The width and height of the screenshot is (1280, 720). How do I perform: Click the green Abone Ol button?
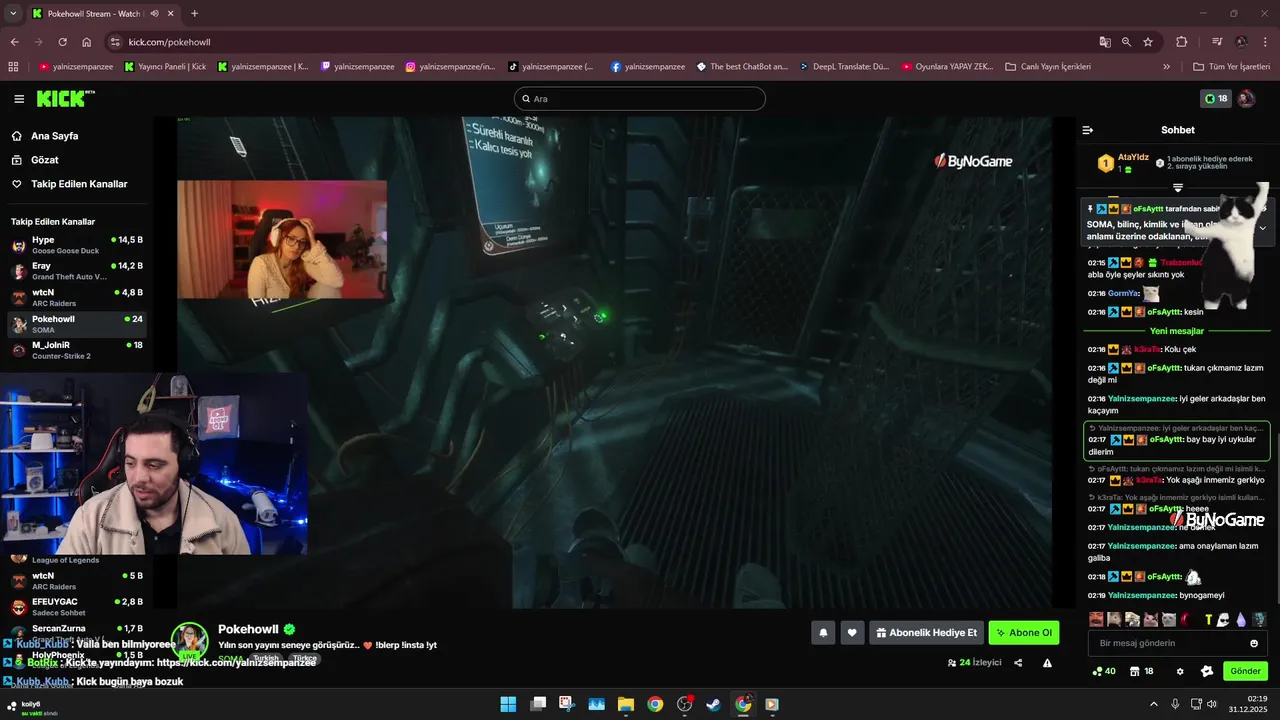(x=1024, y=632)
